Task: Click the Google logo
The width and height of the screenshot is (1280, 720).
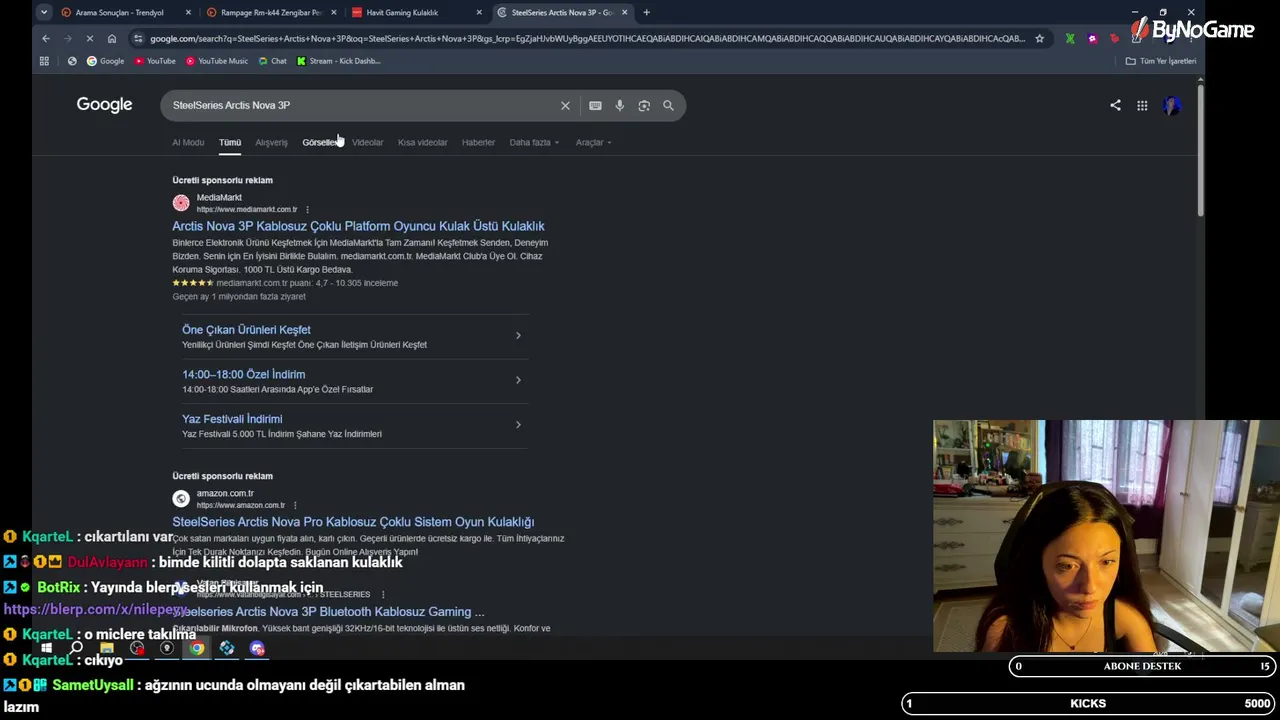Action: 104,105
